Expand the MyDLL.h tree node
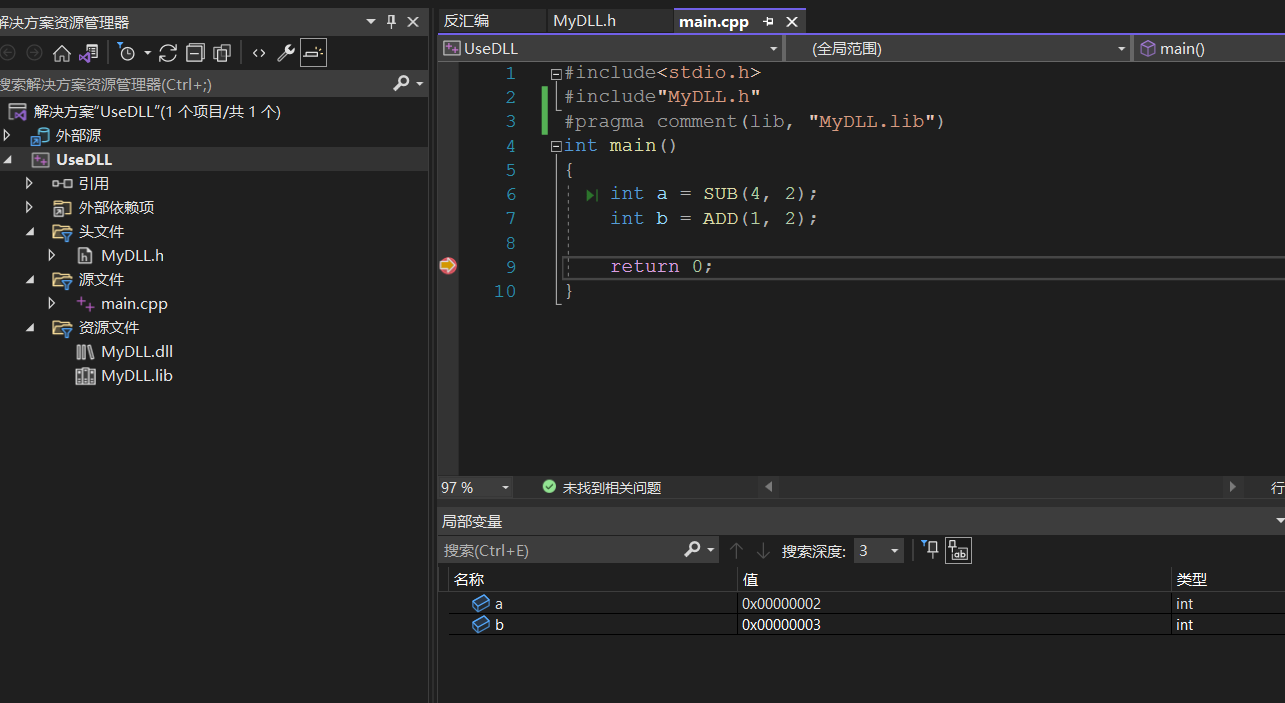Screen dimensions: 1285x703 tap(52, 256)
